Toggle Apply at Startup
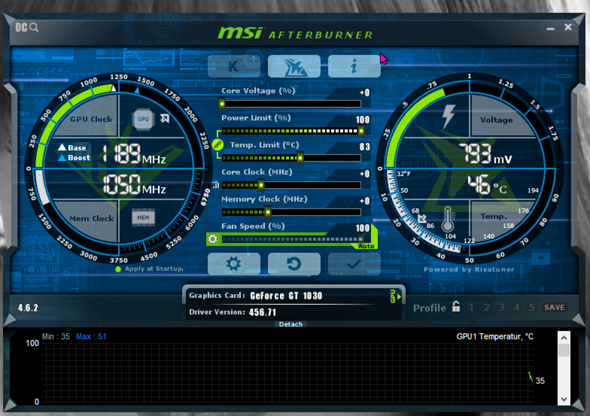This screenshot has height=416, width=590. tap(149, 269)
